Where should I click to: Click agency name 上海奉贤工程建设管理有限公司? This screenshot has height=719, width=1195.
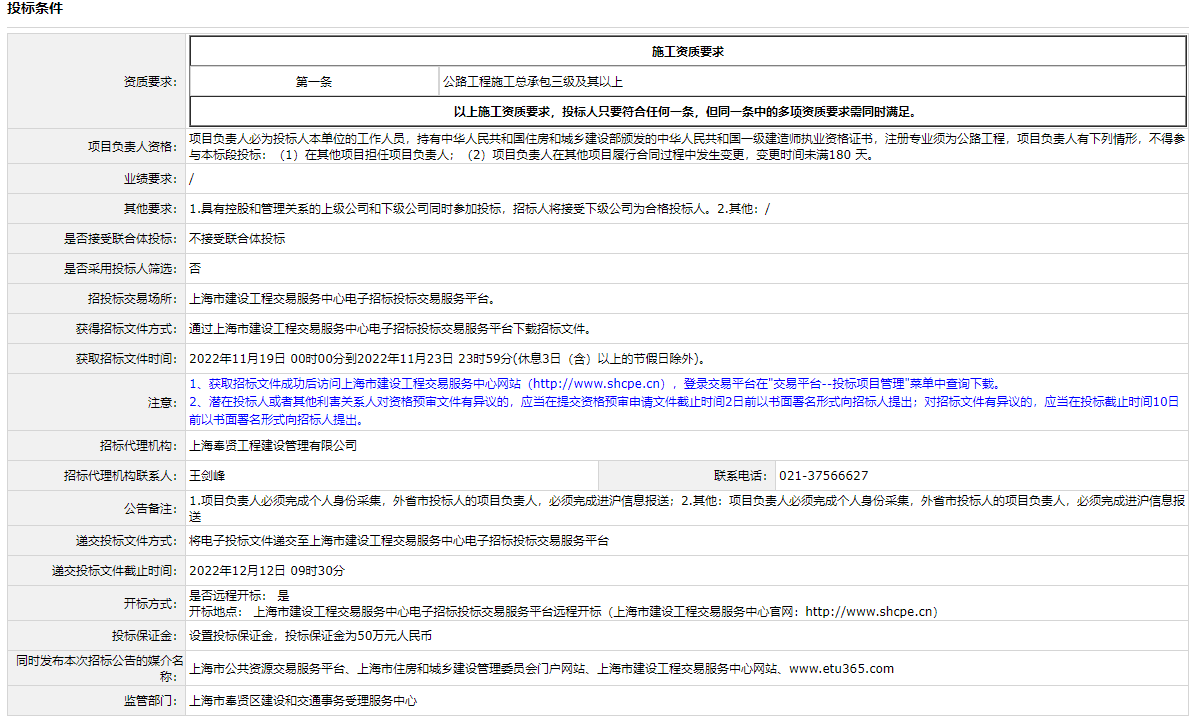272,446
